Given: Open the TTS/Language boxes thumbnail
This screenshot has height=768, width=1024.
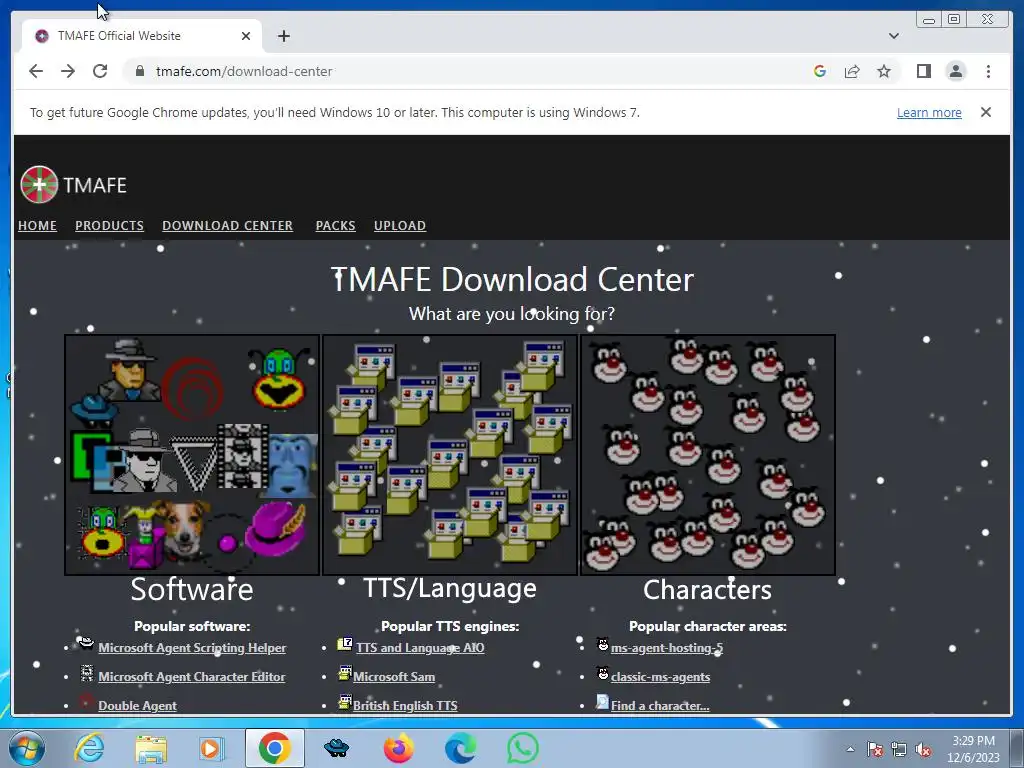Looking at the screenshot, I should click(450, 455).
